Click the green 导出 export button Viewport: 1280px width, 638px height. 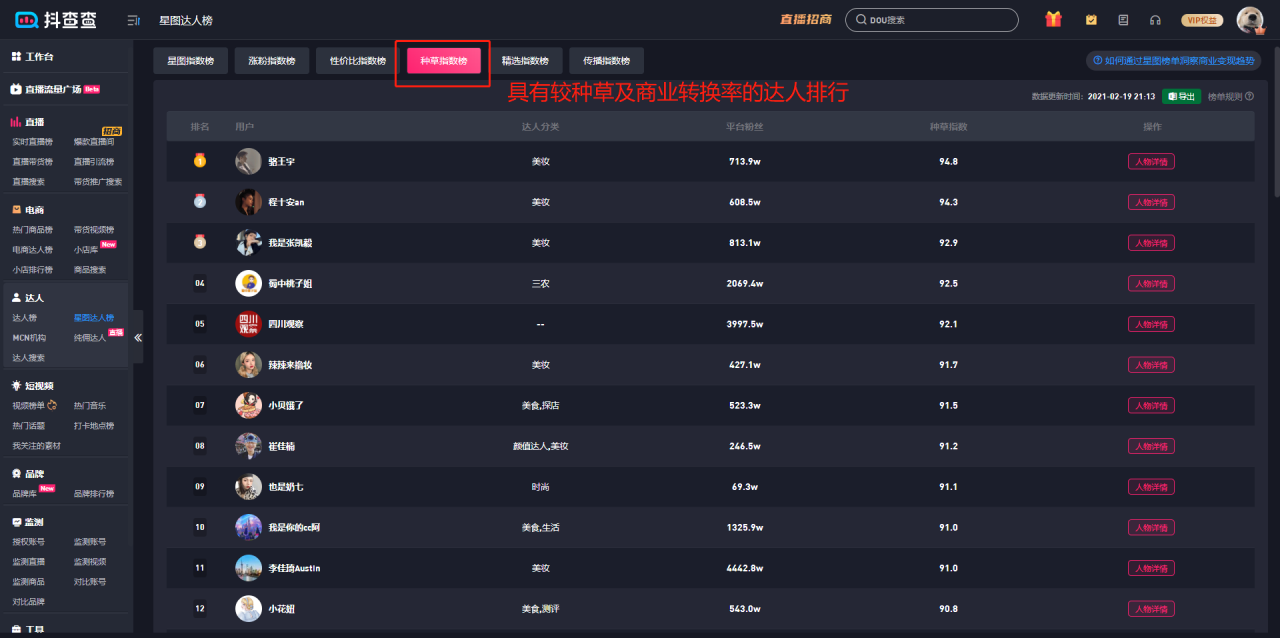coord(1181,96)
